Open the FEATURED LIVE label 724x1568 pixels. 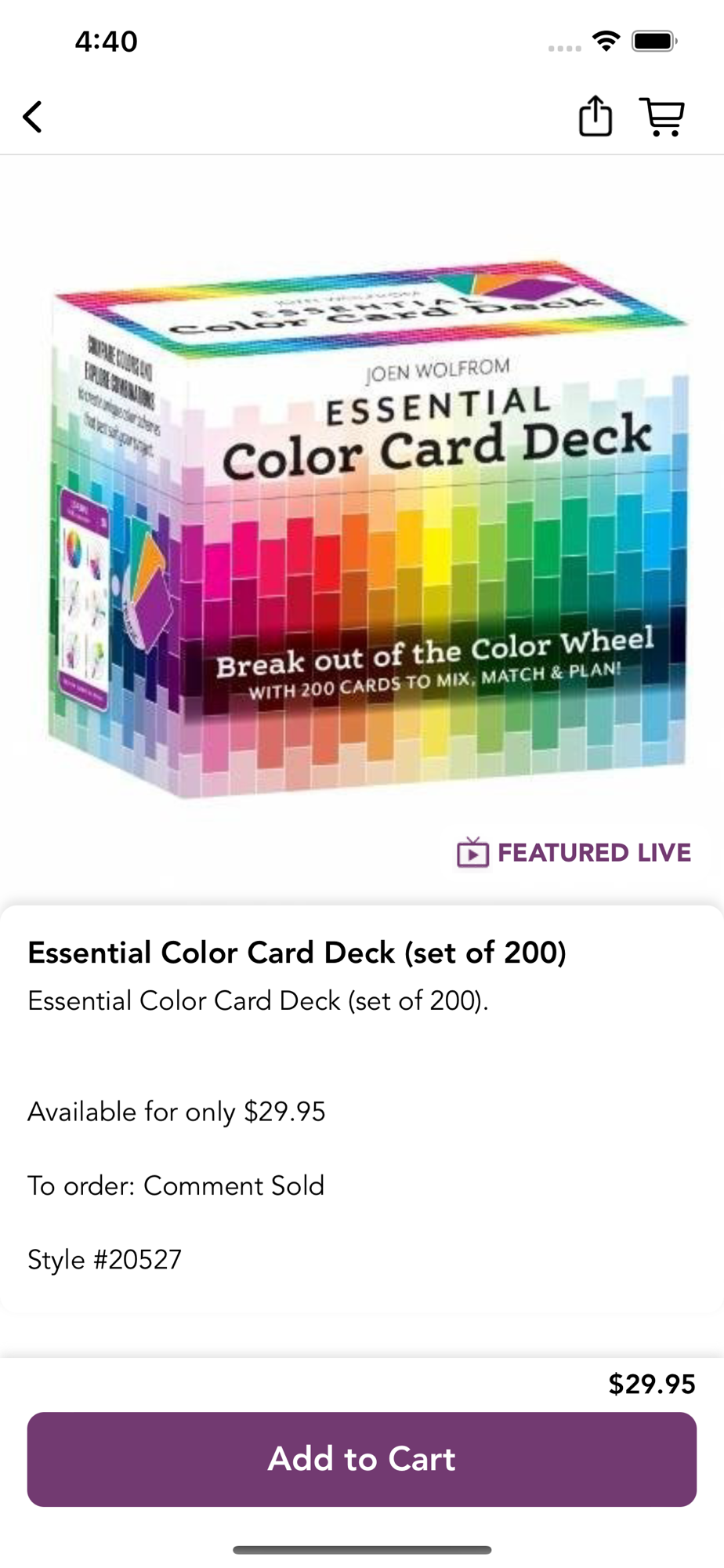(x=594, y=852)
